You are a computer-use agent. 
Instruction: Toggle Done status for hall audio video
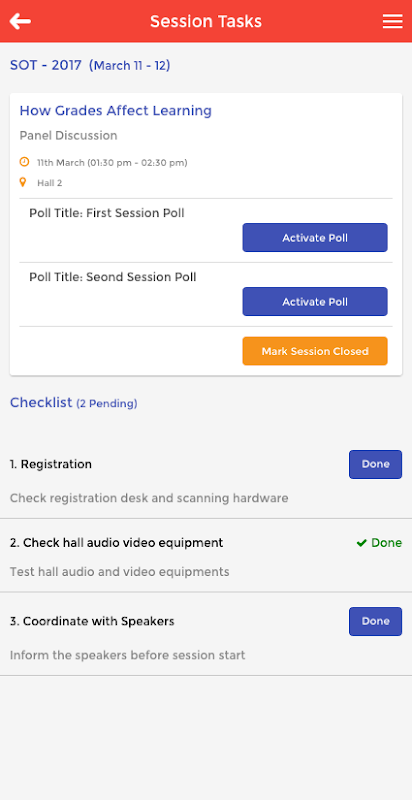pyautogui.click(x=379, y=543)
